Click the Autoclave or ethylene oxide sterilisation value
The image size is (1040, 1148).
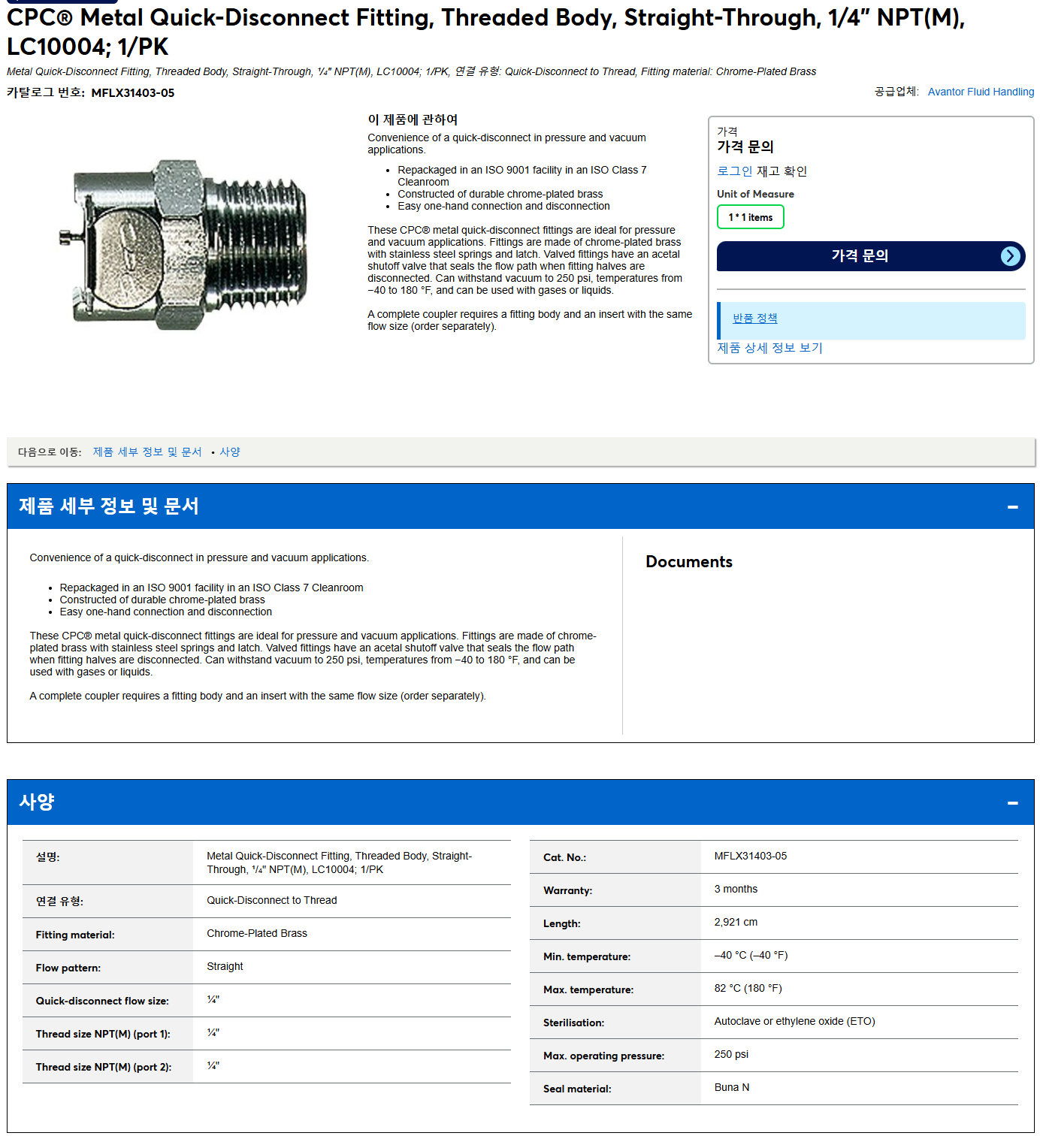794,1022
